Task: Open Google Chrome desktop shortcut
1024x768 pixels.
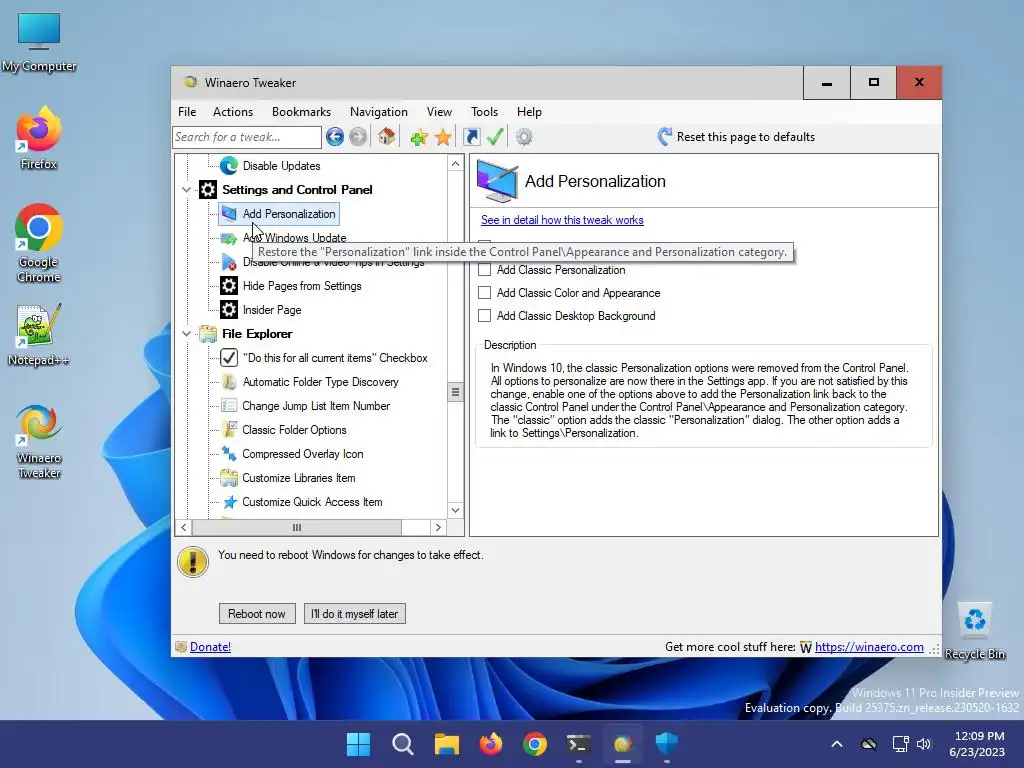Action: coord(39,243)
